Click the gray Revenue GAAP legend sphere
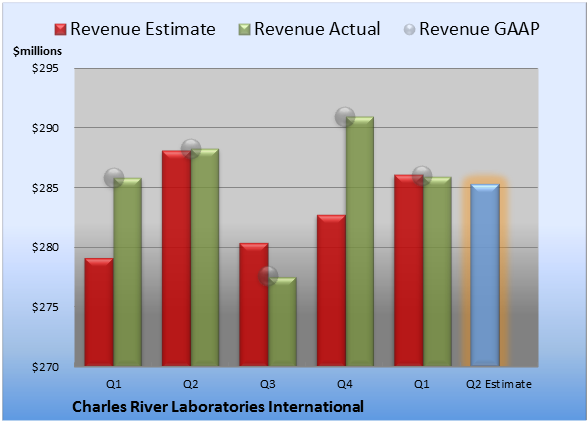Image resolution: width=588 pixels, height=422 pixels. tap(410, 29)
